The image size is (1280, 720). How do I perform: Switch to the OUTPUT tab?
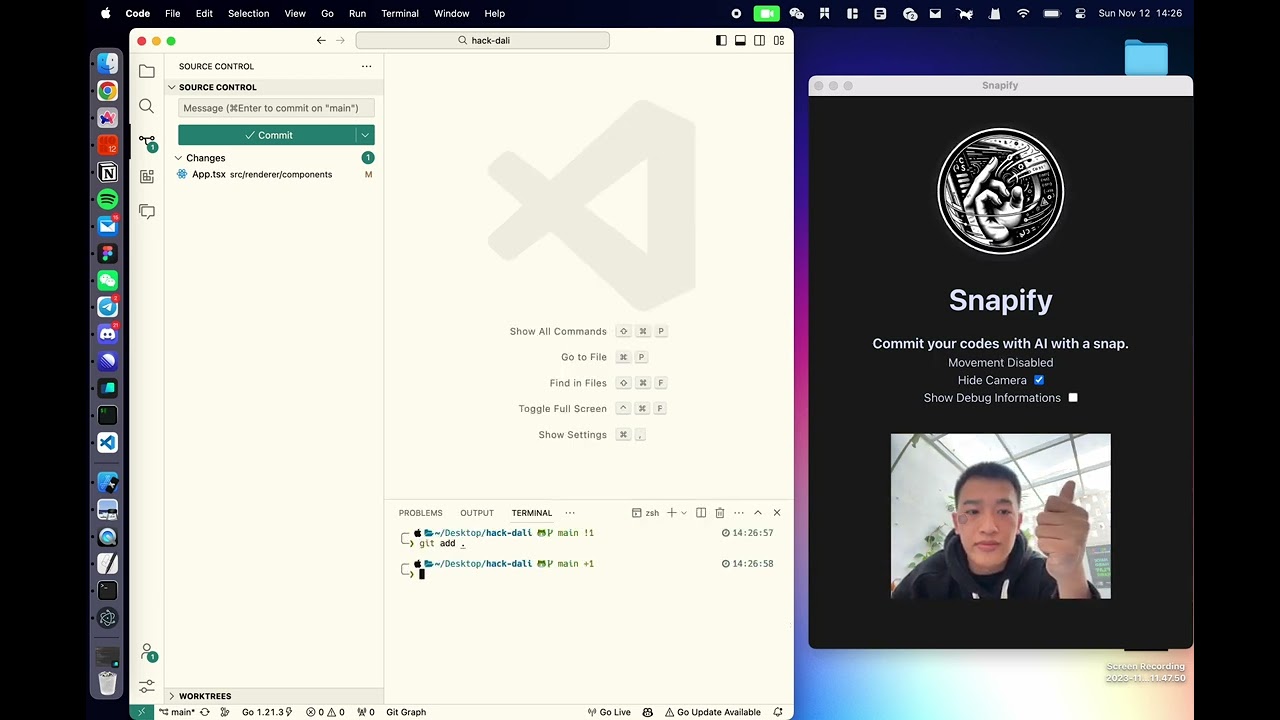(x=477, y=513)
